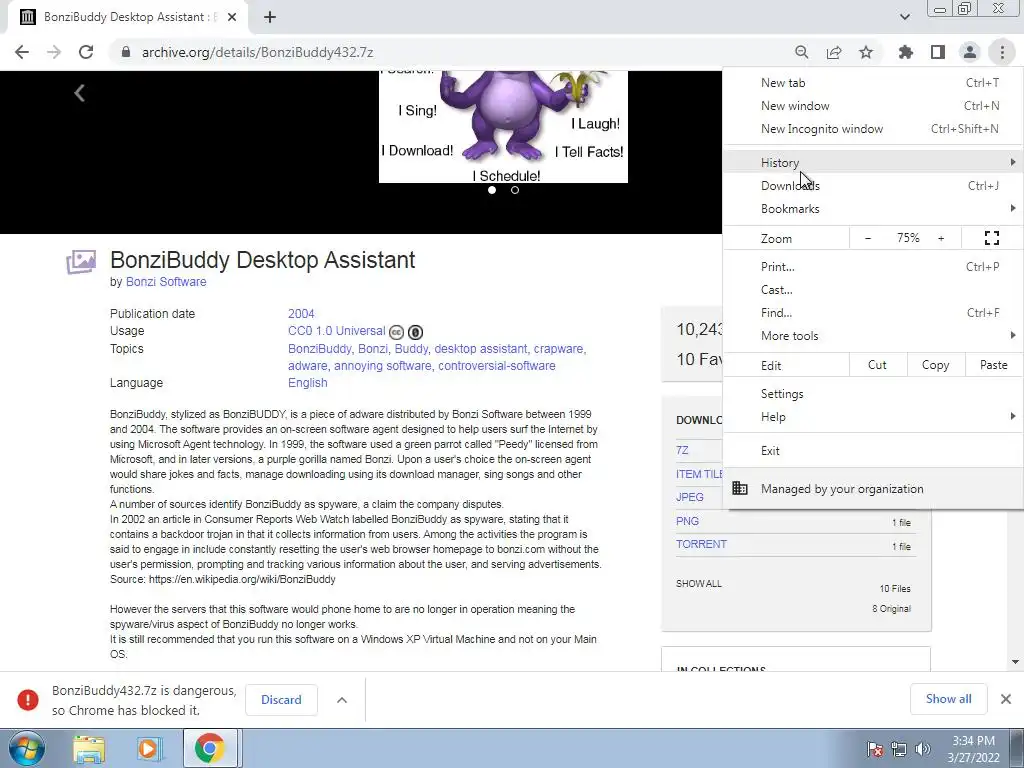Open the 7Z download option
This screenshot has width=1024, height=768.
click(x=682, y=450)
